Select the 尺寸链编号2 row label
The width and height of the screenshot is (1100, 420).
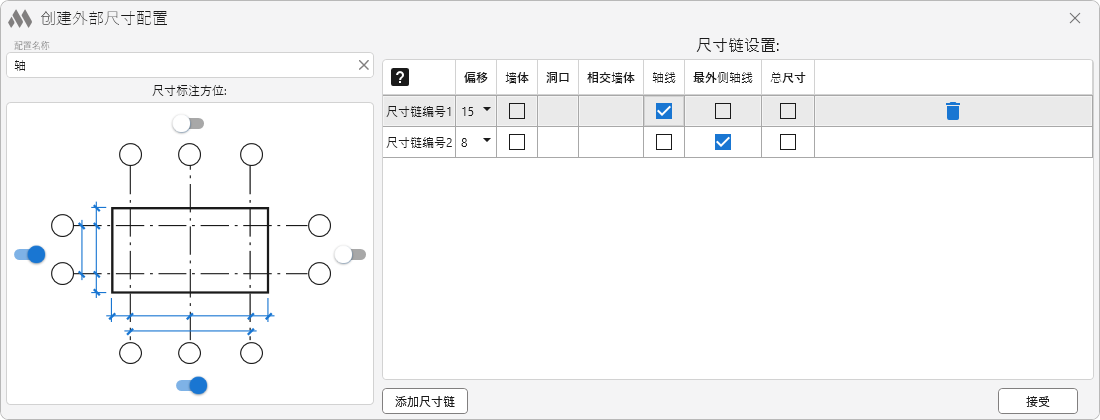[x=419, y=142]
